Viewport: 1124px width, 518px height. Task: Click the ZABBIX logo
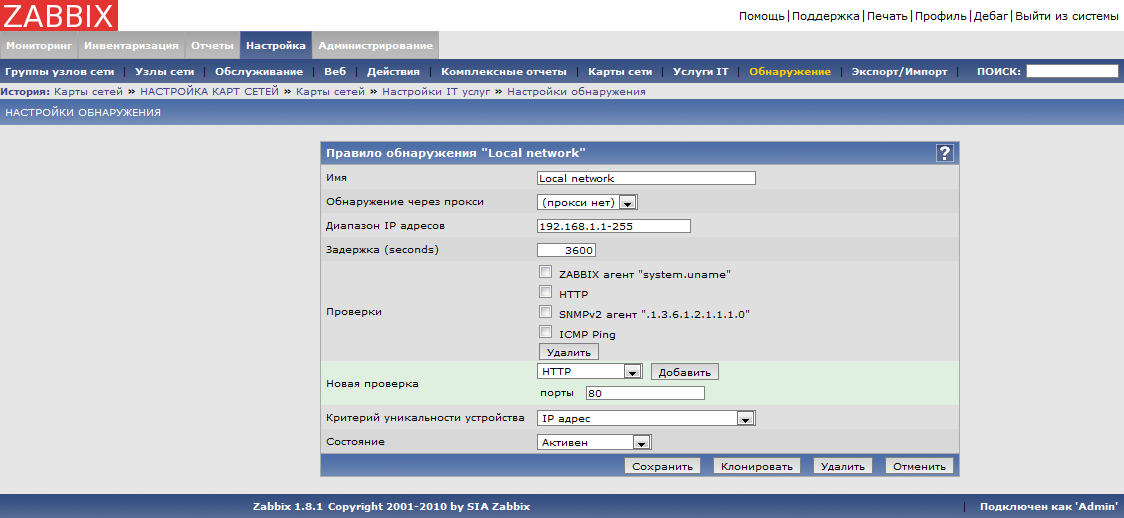pos(59,15)
